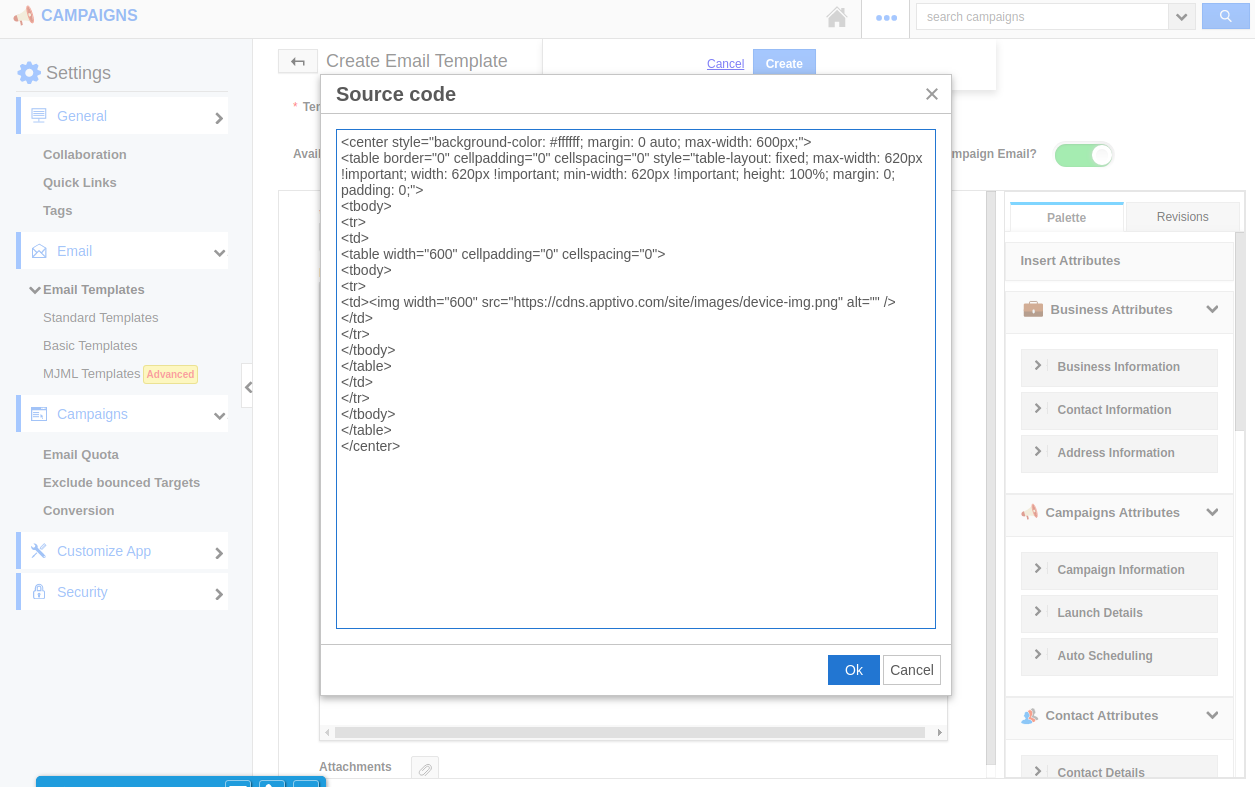The height and width of the screenshot is (787, 1255).
Task: Open Collaboration settings
Action: coord(85,155)
